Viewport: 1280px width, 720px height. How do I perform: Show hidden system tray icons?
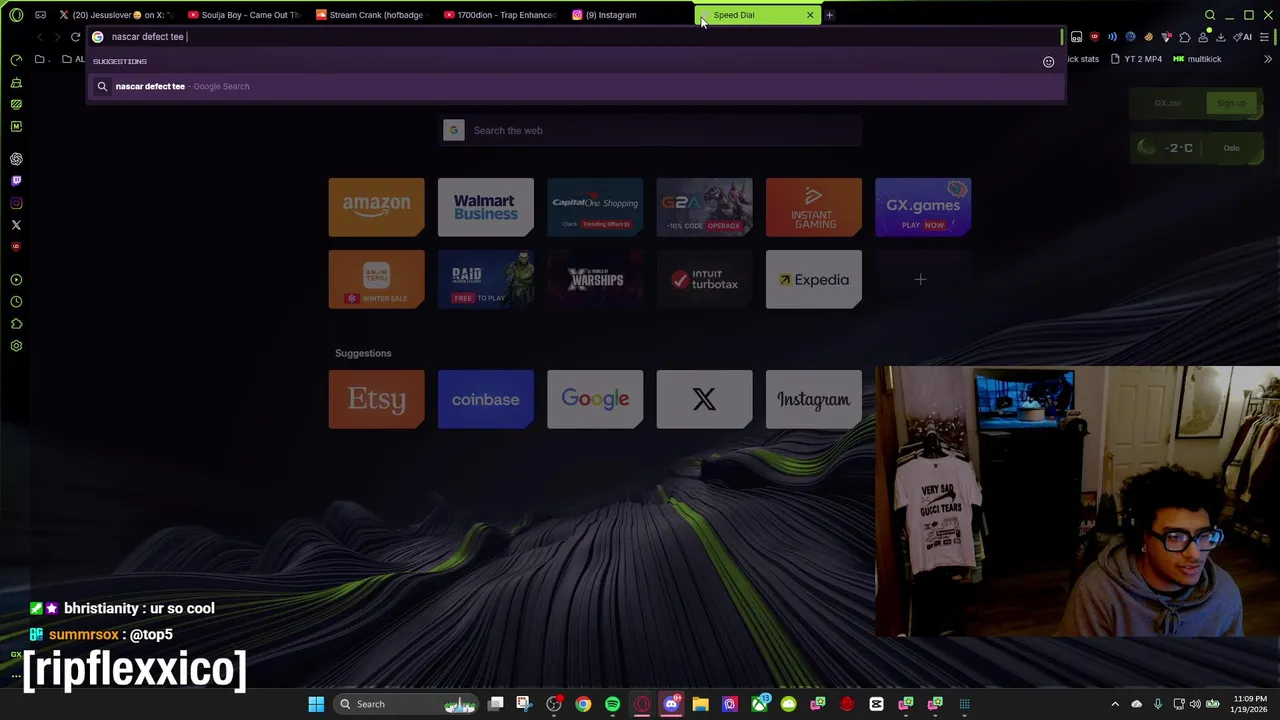(x=1115, y=704)
